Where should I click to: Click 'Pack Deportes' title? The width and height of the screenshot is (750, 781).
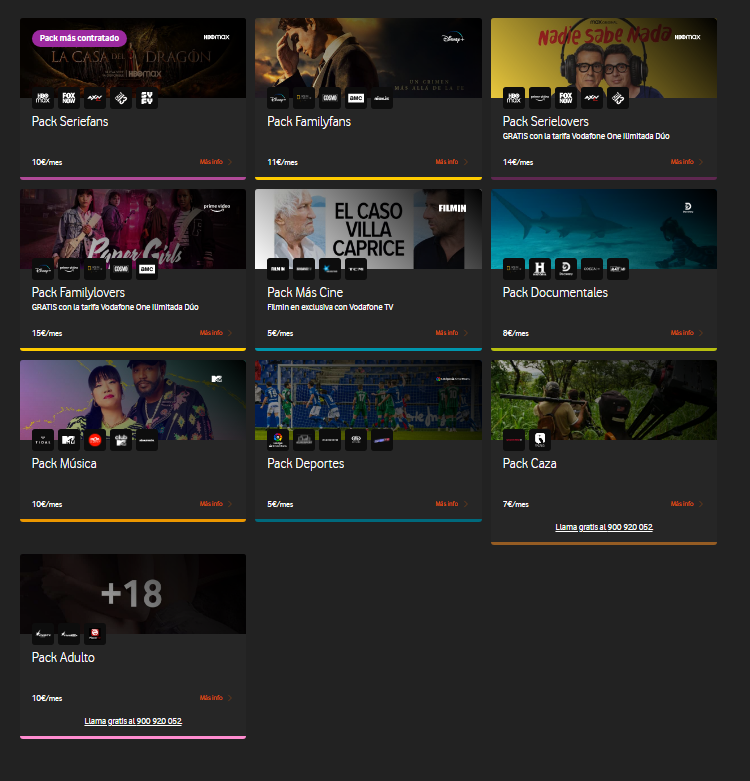tap(305, 464)
